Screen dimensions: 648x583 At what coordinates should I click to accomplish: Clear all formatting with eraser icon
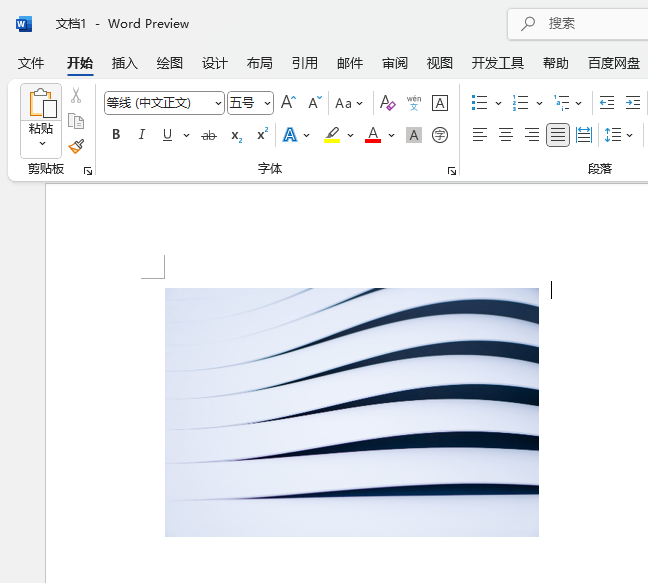(388, 102)
